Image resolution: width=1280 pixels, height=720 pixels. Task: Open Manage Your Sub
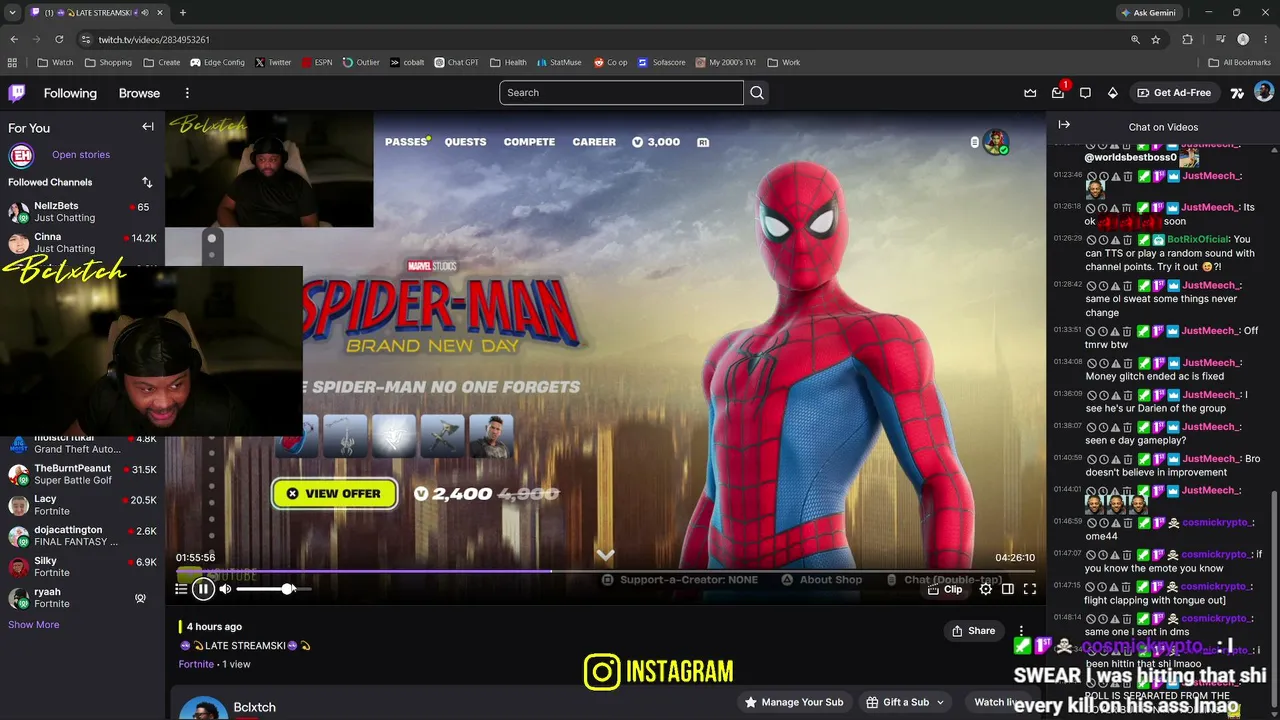tap(794, 702)
